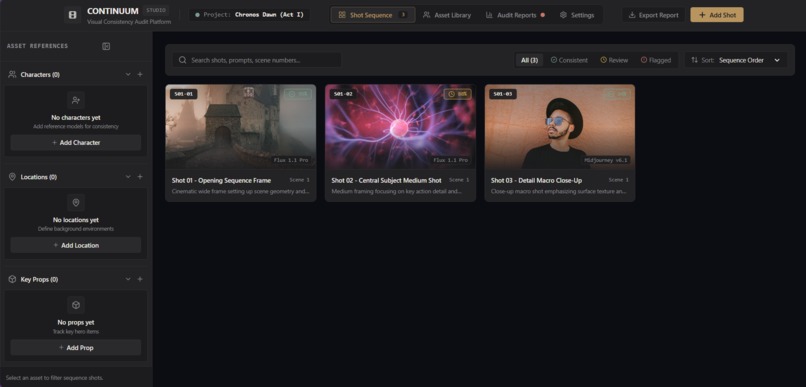Image resolution: width=806 pixels, height=387 pixels.
Task: Click the 'No props yet' text
Action: 76,322
